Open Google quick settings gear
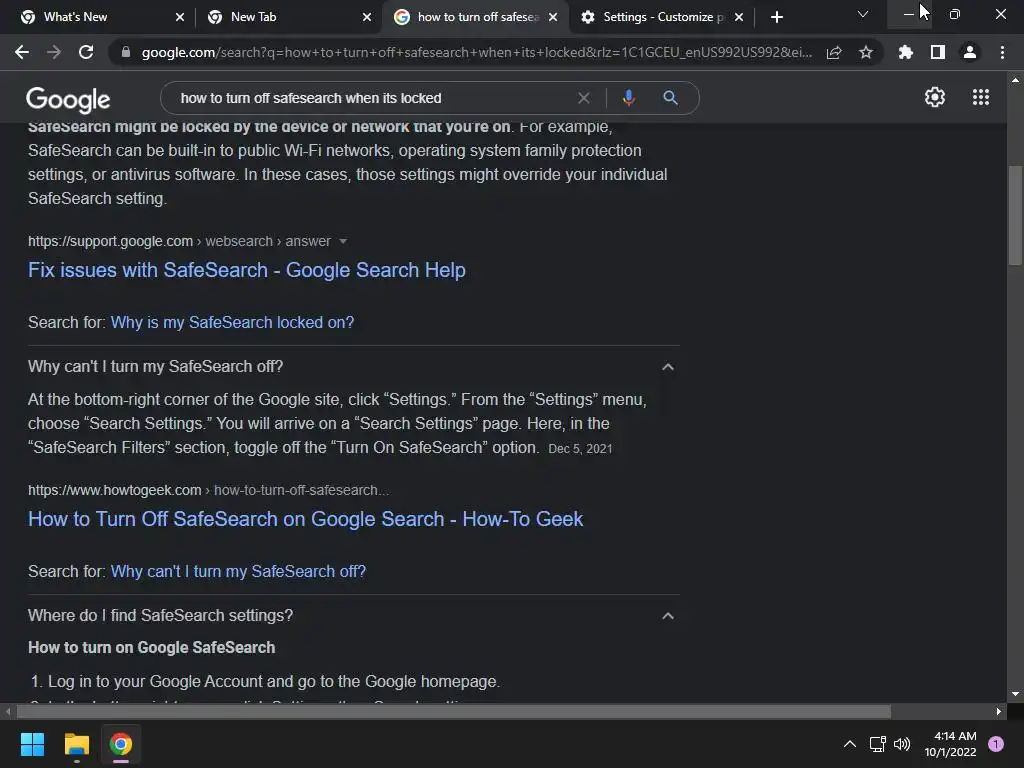The image size is (1024, 768). tap(935, 97)
